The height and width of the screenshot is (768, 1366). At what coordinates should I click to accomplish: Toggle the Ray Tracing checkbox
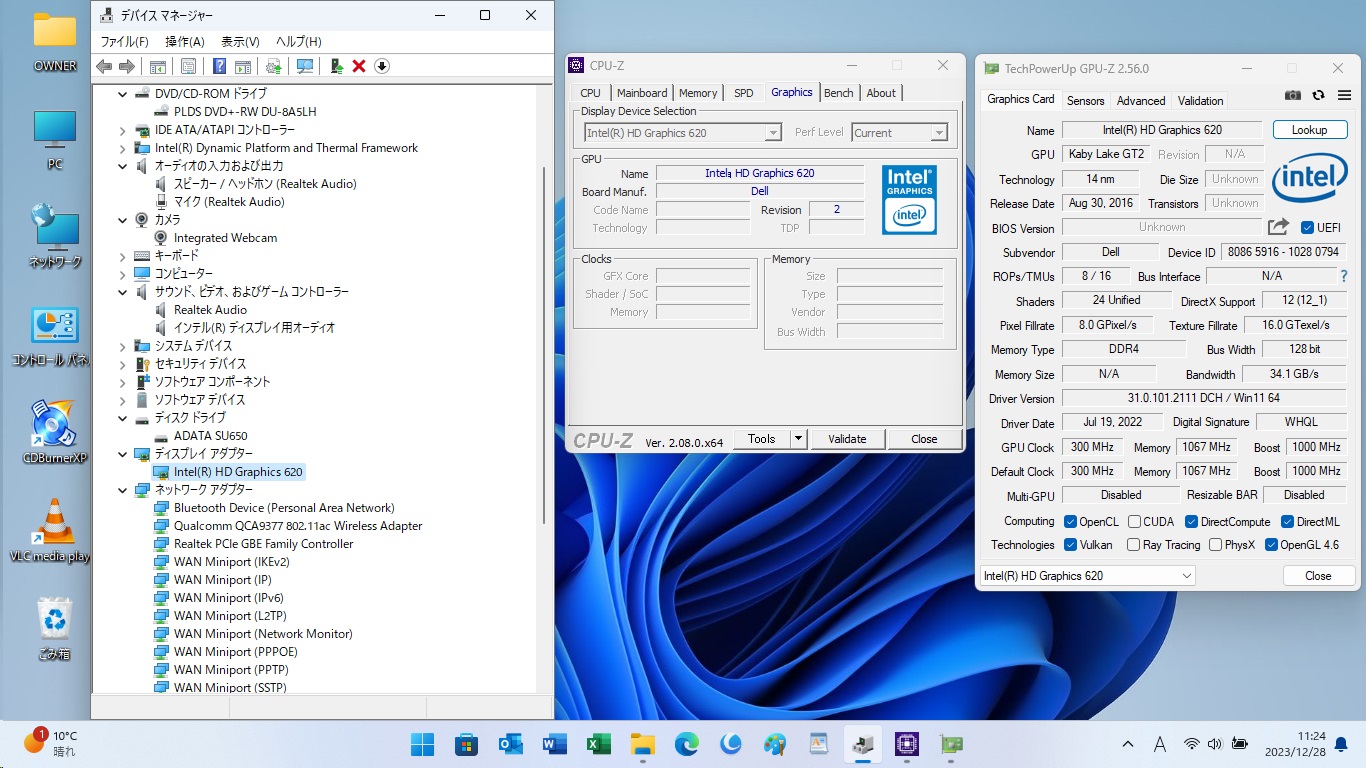pyautogui.click(x=1133, y=545)
